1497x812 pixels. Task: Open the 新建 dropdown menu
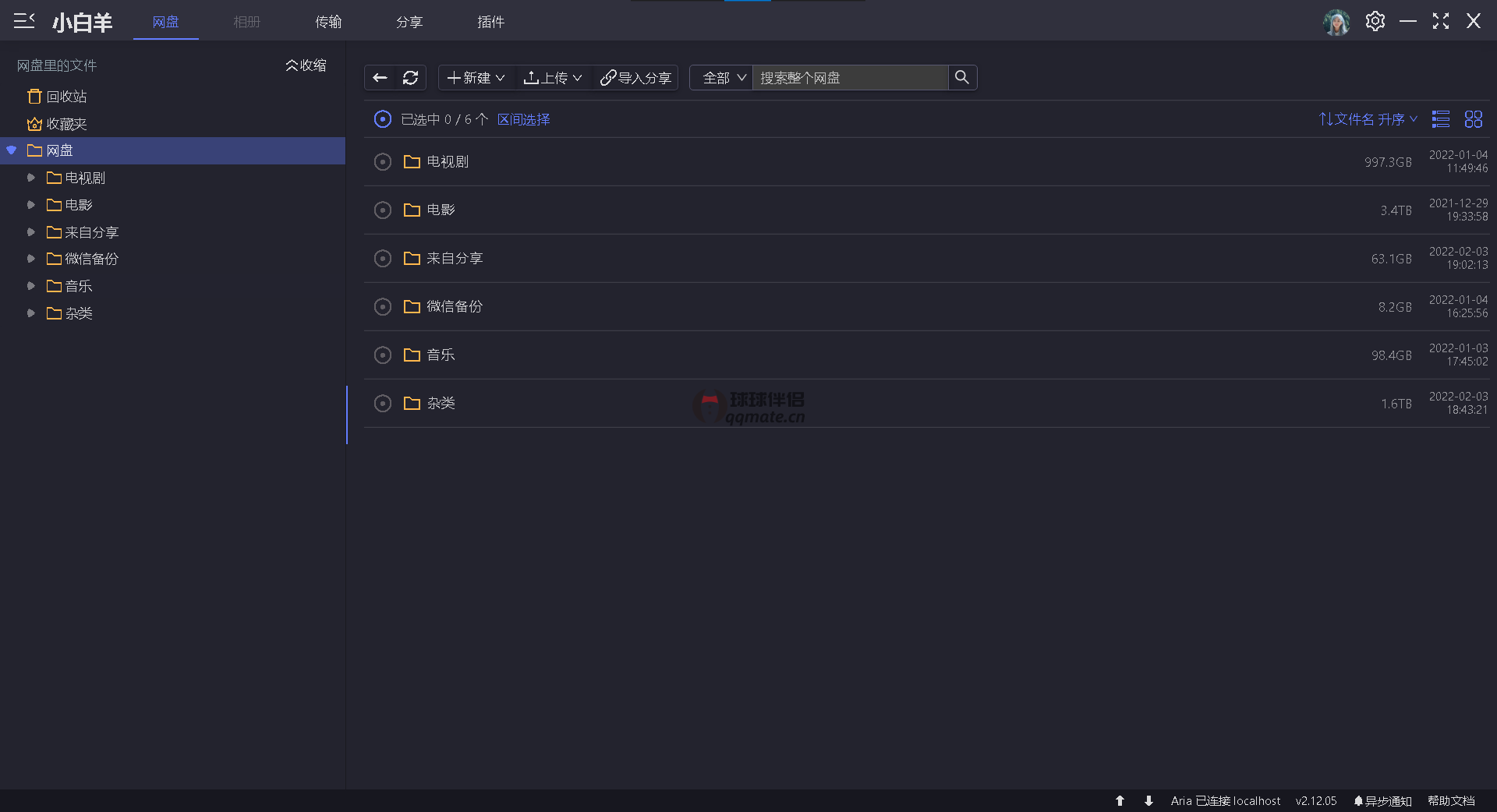(476, 78)
